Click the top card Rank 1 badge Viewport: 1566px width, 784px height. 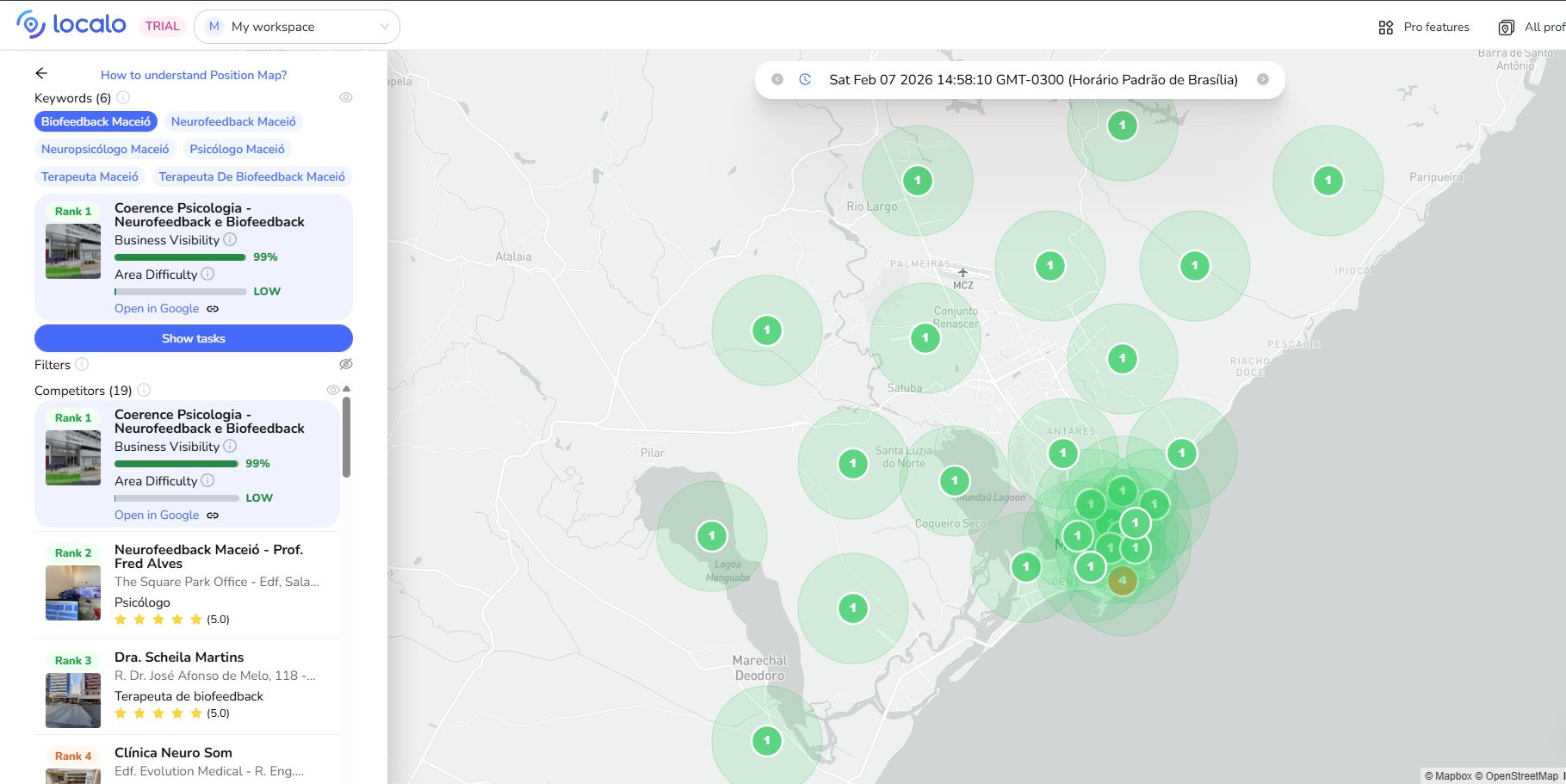pyautogui.click(x=73, y=211)
